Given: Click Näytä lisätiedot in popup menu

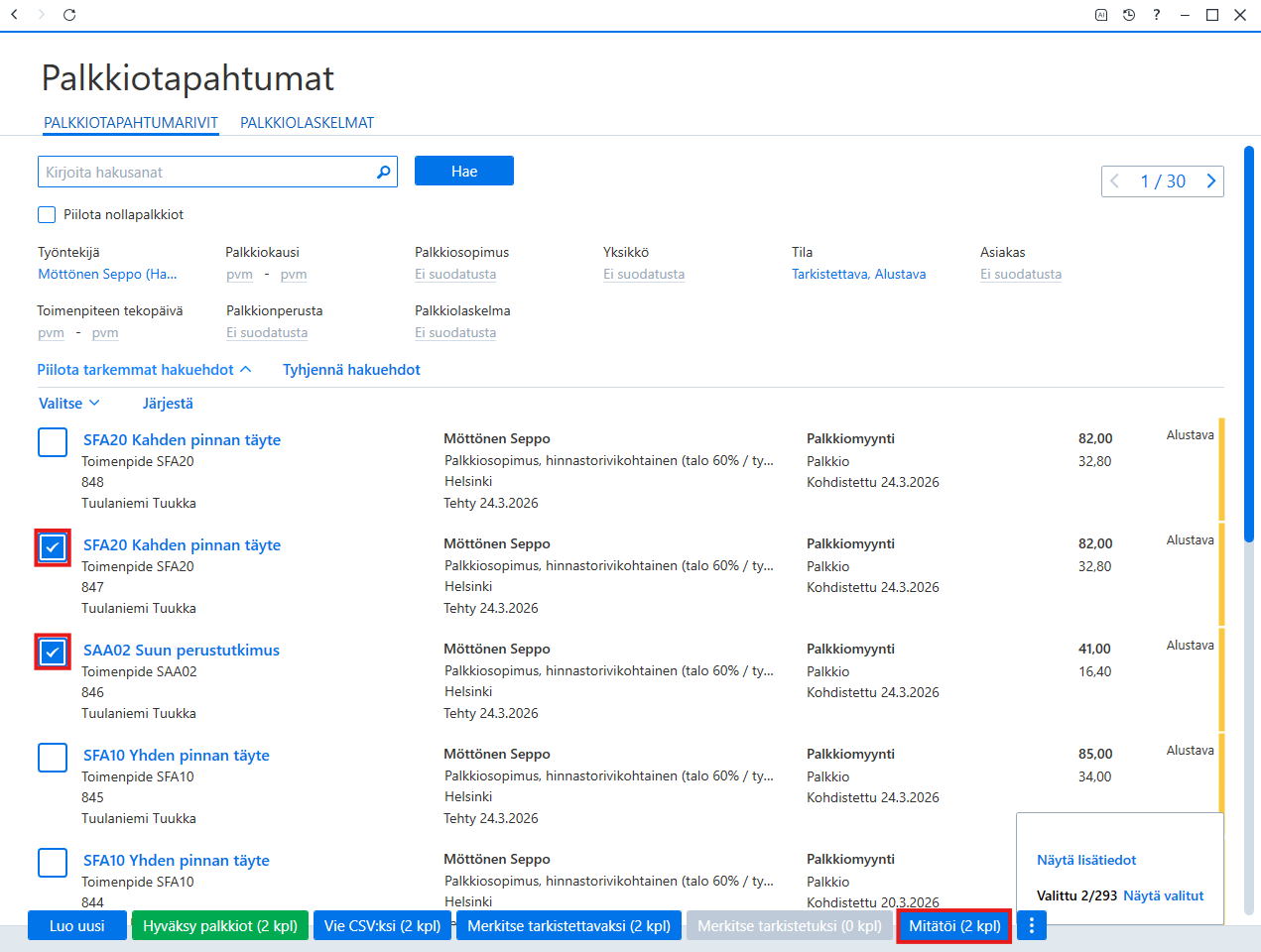Looking at the screenshot, I should coord(1086,861).
